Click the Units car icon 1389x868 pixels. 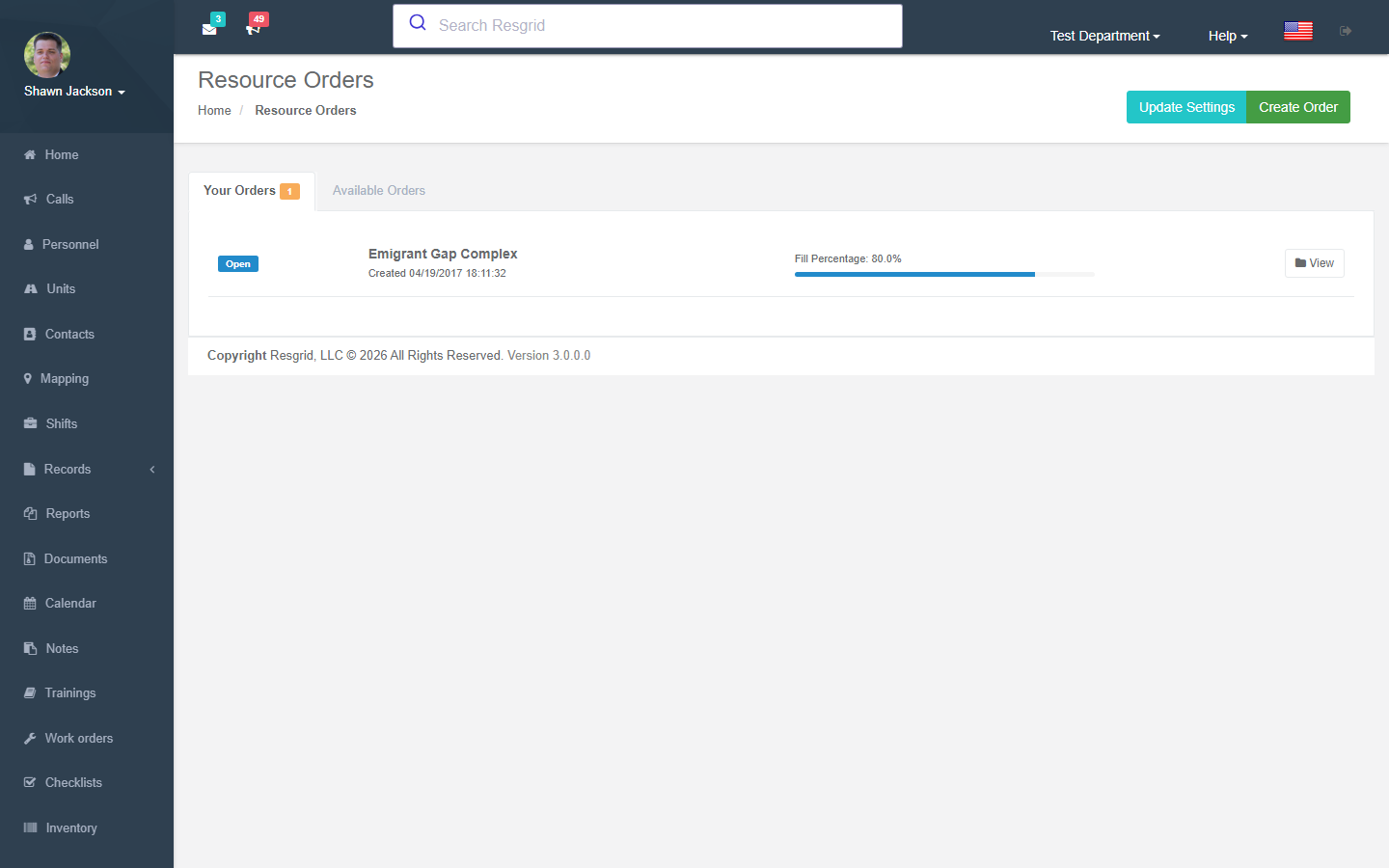[31, 289]
